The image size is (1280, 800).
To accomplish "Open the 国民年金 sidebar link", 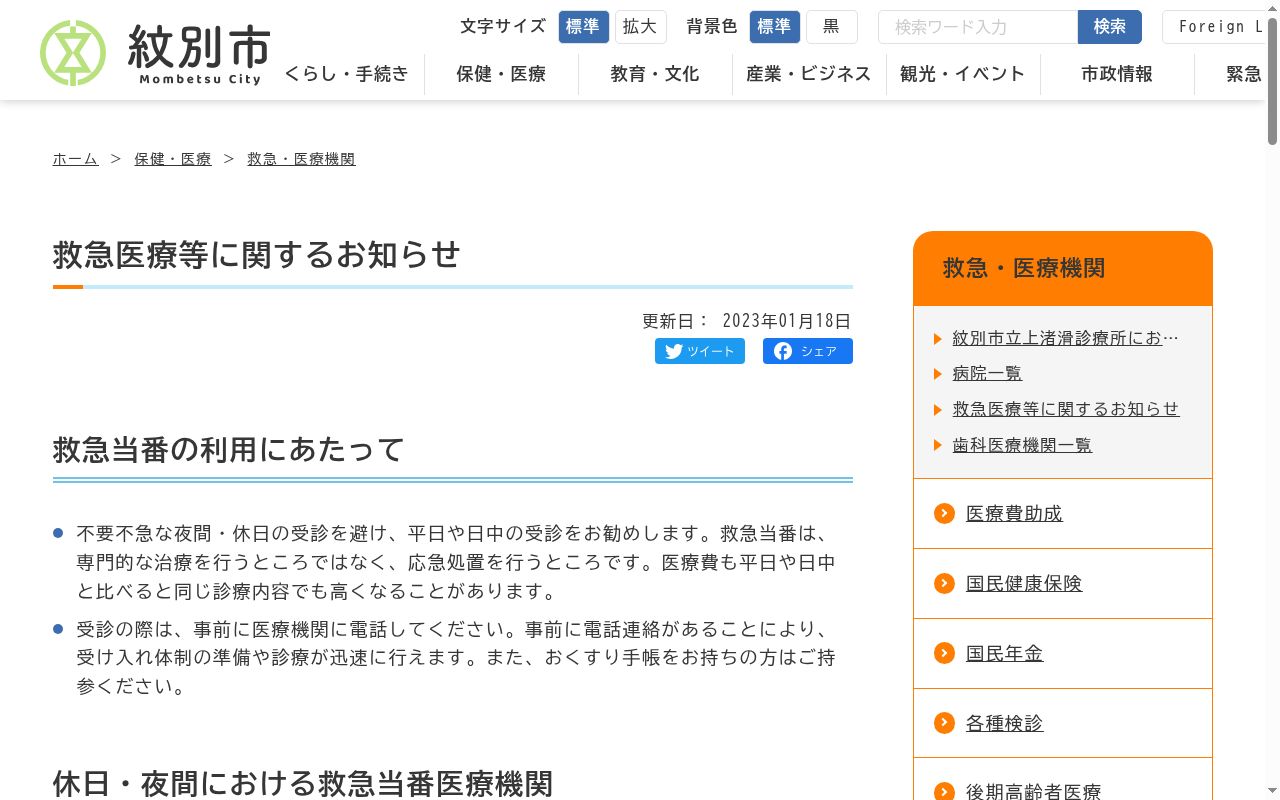I will pyautogui.click(x=1004, y=654).
